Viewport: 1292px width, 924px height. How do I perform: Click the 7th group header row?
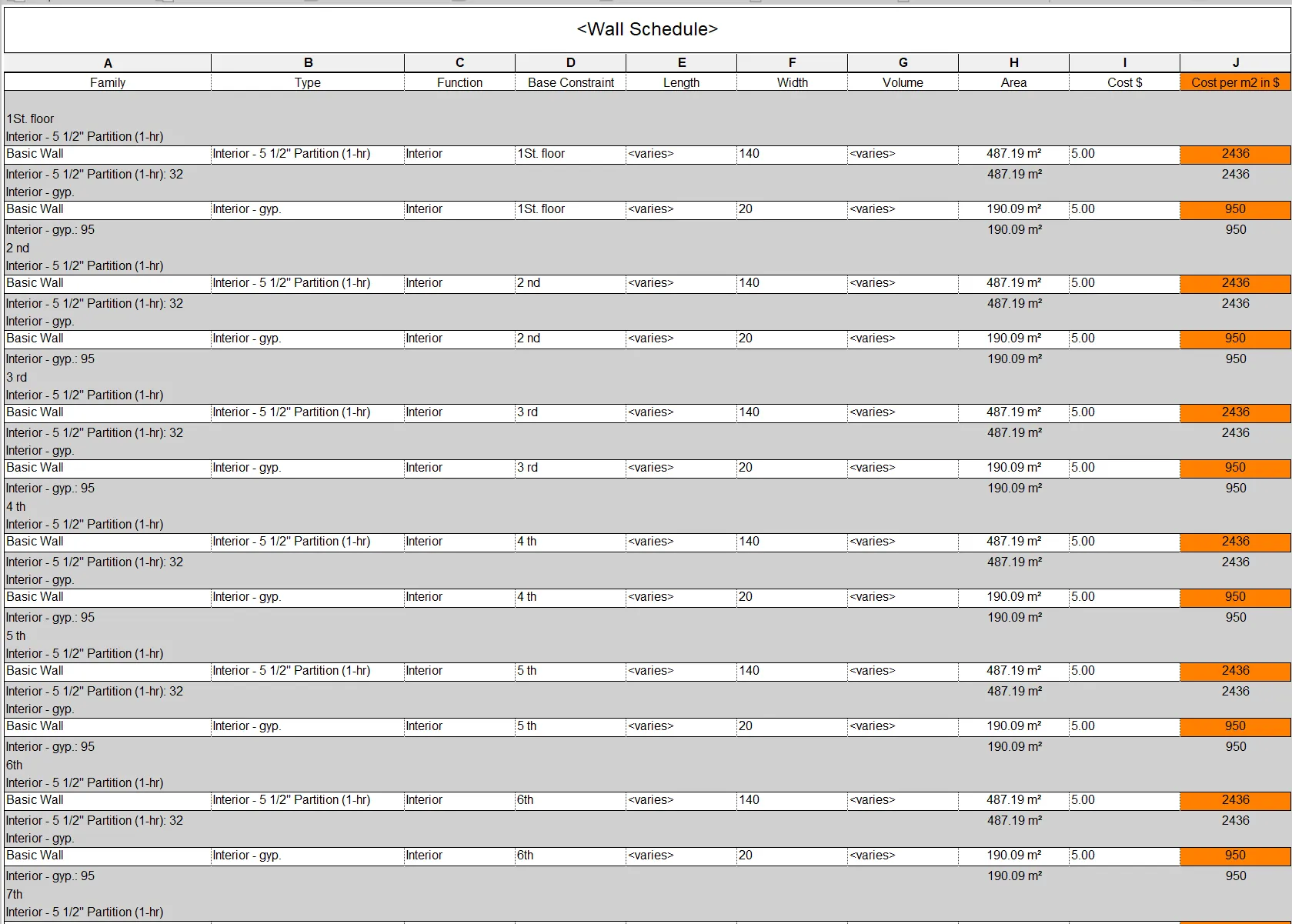tap(15, 894)
